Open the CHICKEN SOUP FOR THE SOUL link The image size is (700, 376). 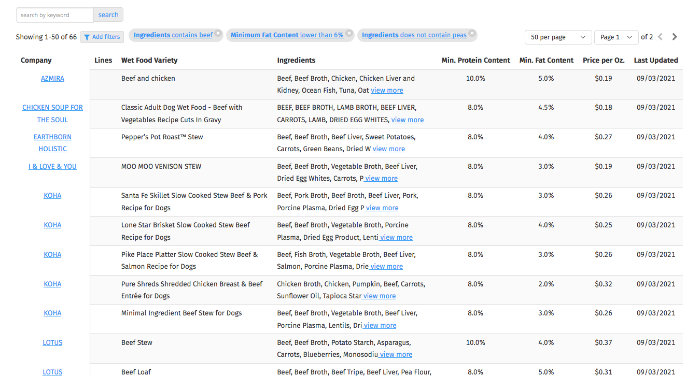[x=52, y=113]
